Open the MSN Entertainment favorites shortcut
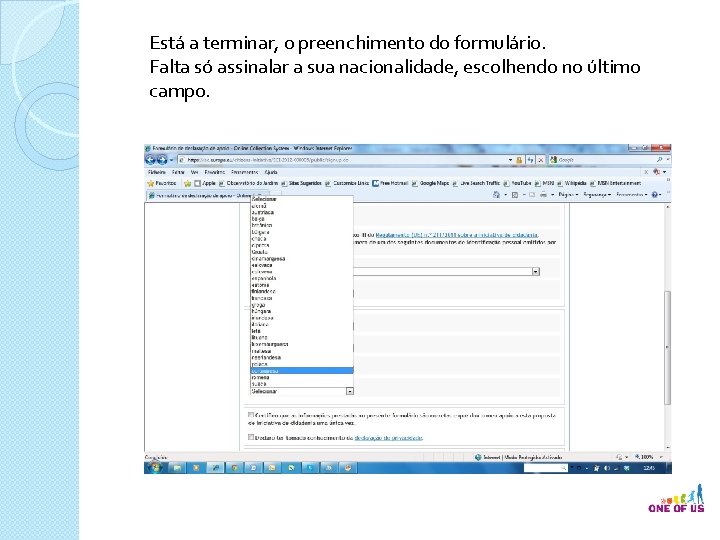Viewport: 720px width, 540px height. pos(615,183)
